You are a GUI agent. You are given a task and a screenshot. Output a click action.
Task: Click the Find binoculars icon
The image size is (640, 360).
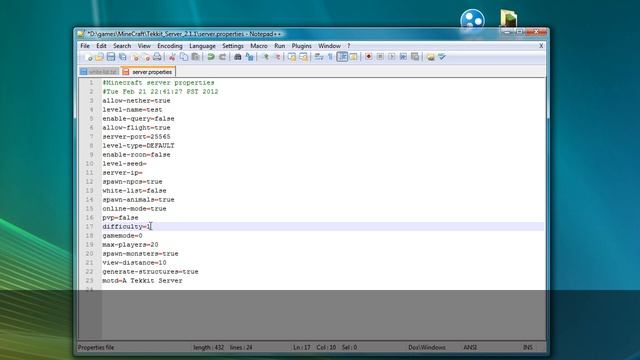(x=238, y=57)
